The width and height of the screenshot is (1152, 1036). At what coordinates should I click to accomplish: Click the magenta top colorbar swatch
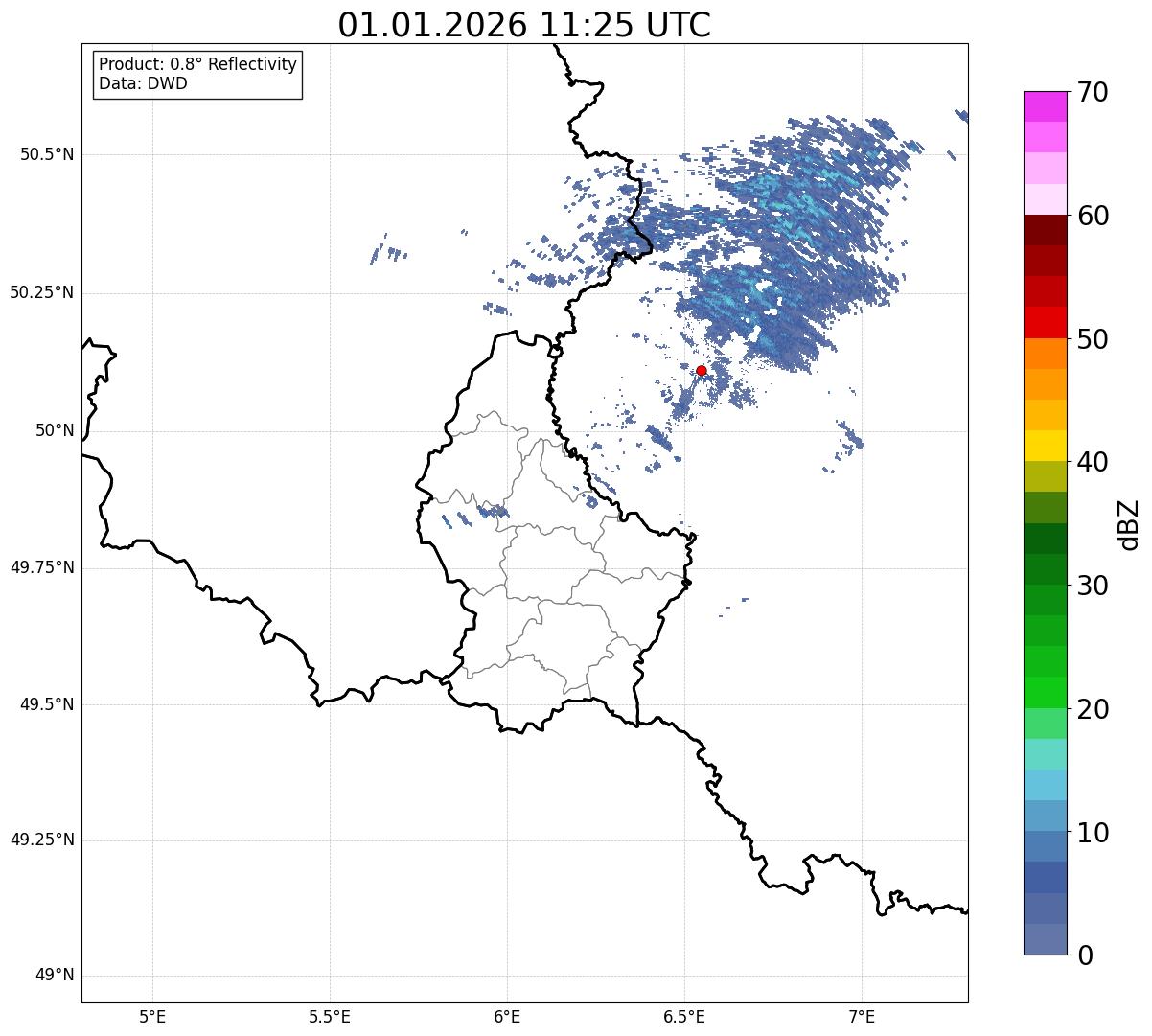[x=1045, y=106]
